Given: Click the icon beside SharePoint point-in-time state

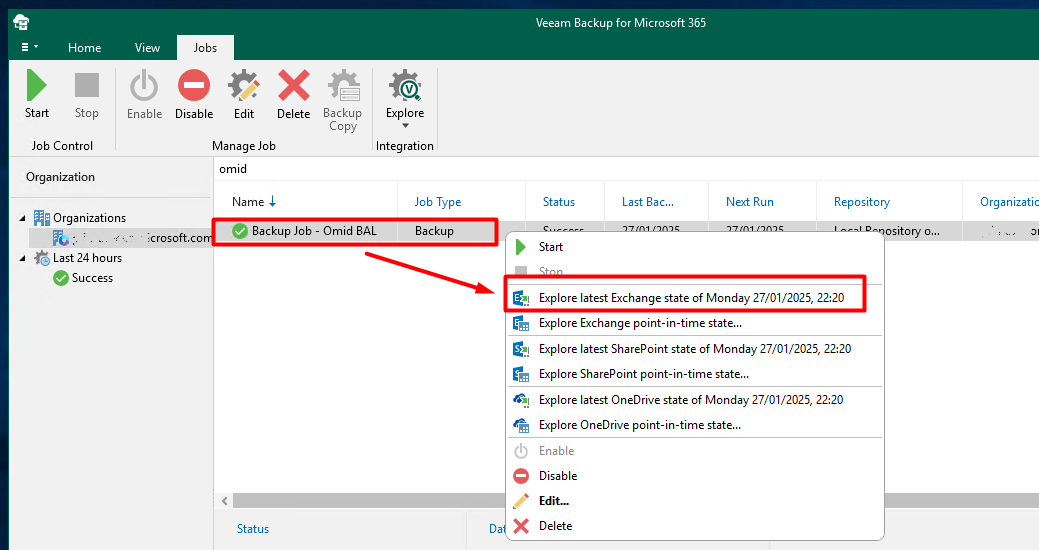Looking at the screenshot, I should pos(521,374).
